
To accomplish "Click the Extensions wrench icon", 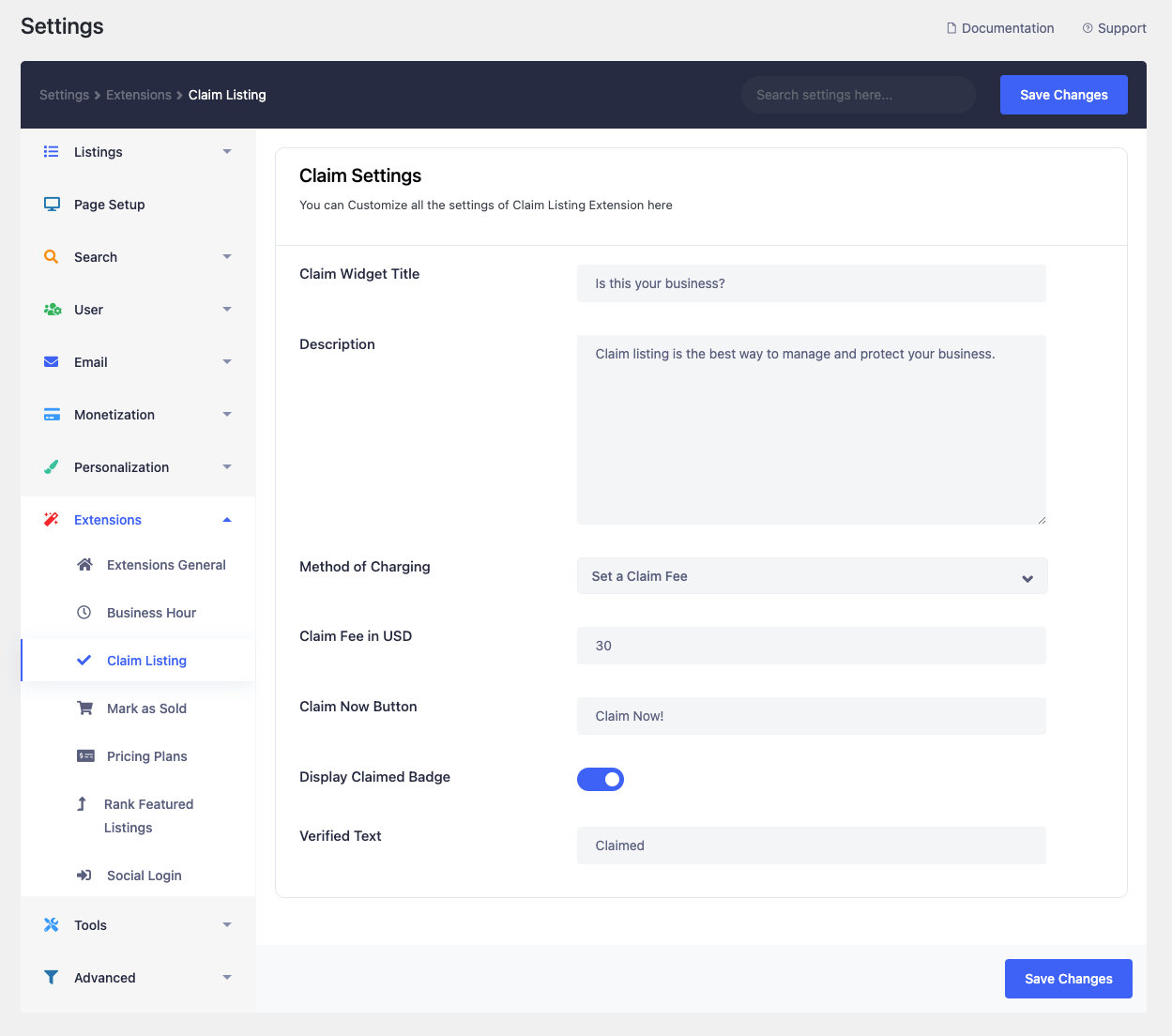I will tap(51, 519).
